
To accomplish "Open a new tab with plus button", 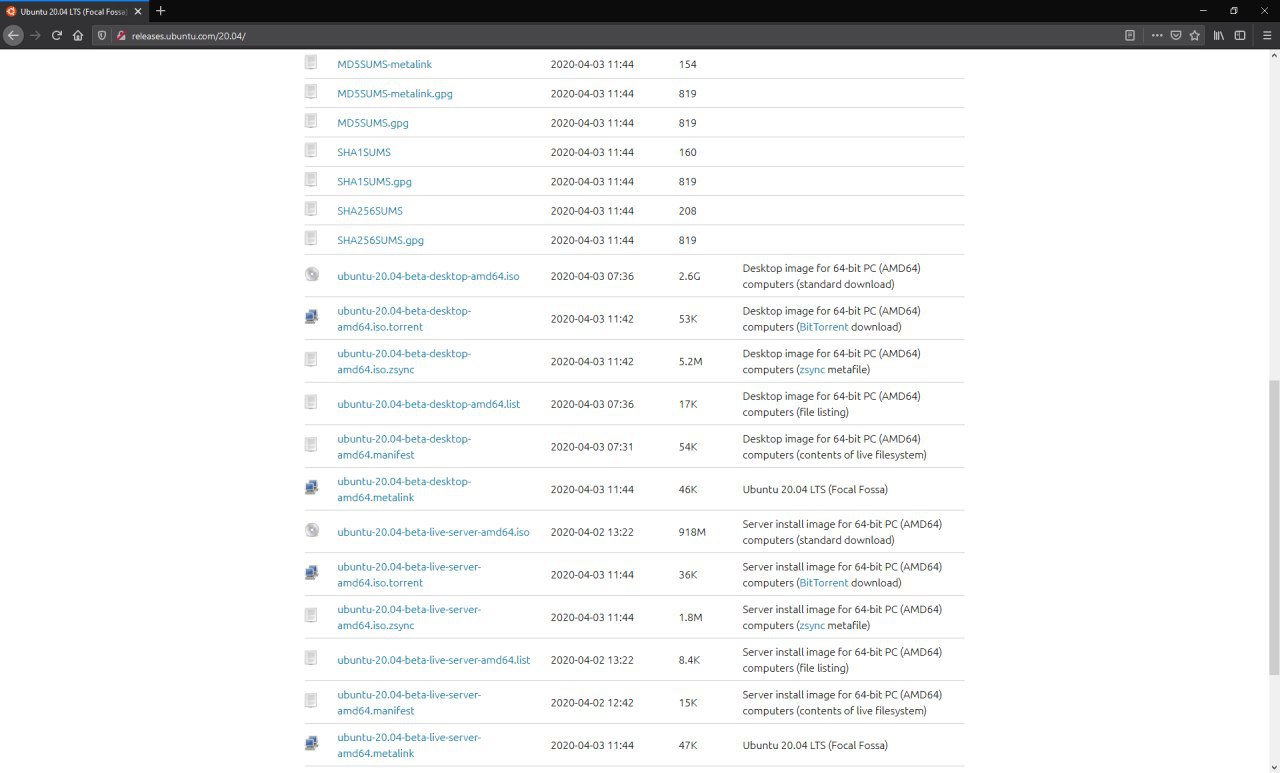I will 160,11.
